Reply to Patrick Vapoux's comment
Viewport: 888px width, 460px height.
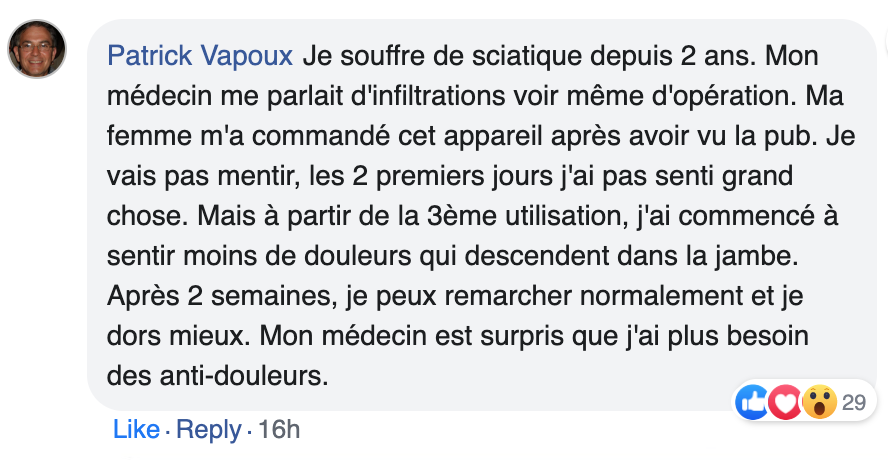click(x=209, y=430)
